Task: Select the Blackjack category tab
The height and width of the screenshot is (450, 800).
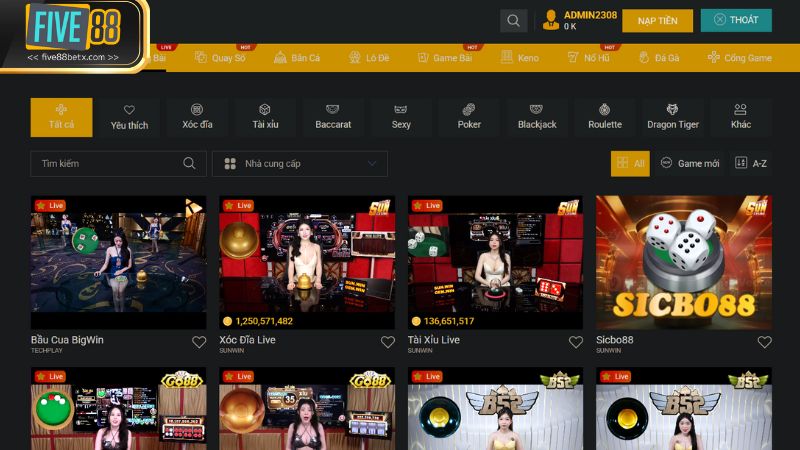Action: click(x=537, y=117)
